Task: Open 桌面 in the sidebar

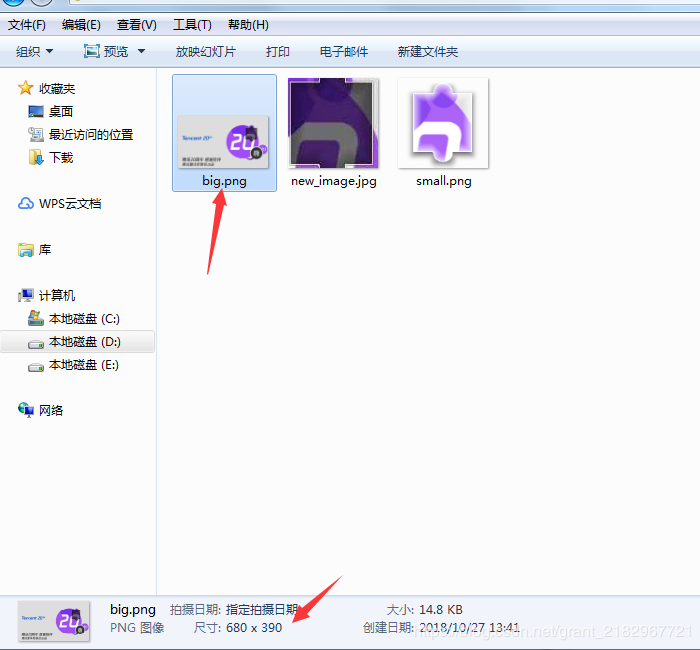Action: click(61, 112)
